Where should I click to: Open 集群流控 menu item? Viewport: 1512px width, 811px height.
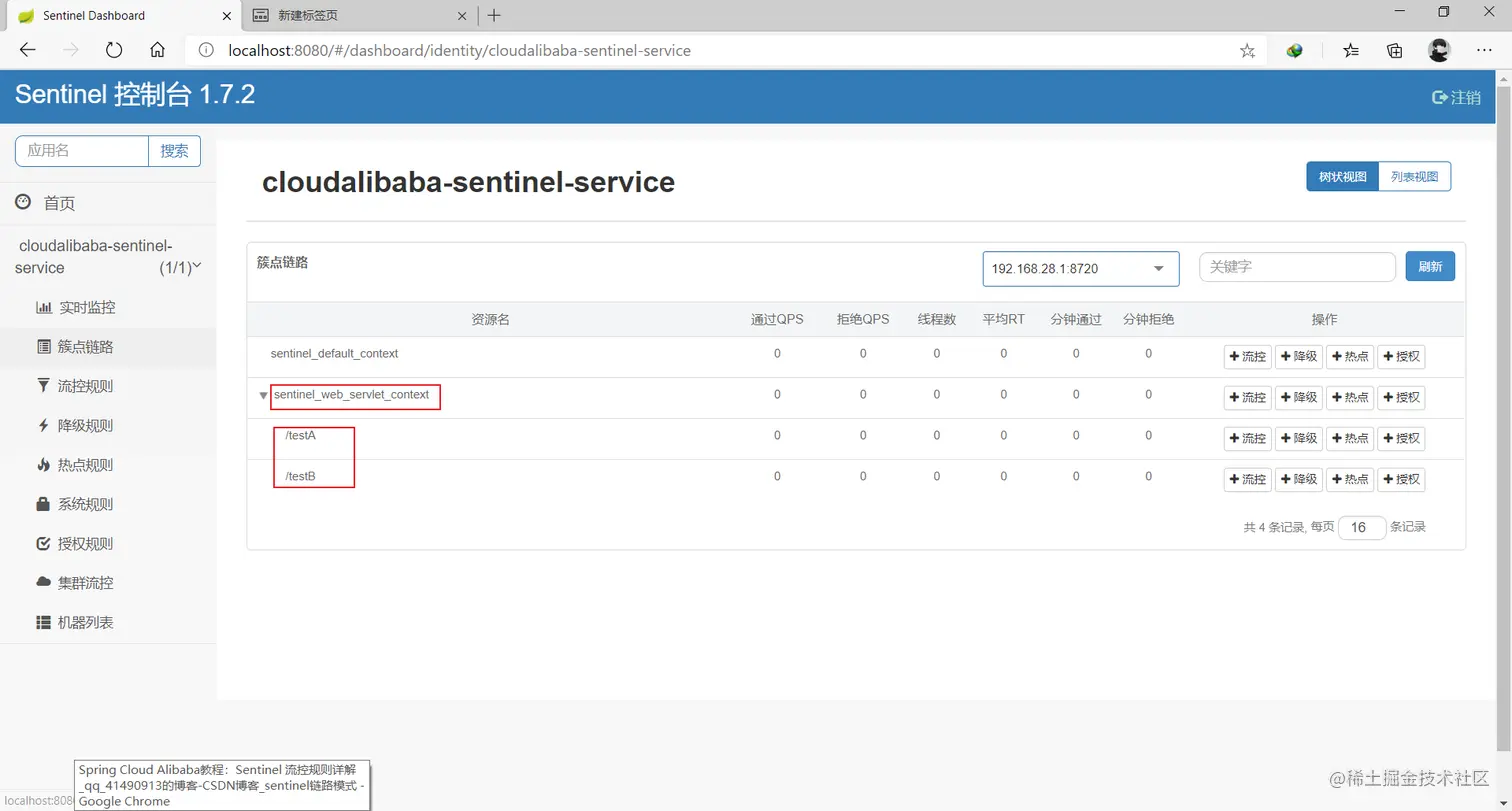[x=76, y=583]
